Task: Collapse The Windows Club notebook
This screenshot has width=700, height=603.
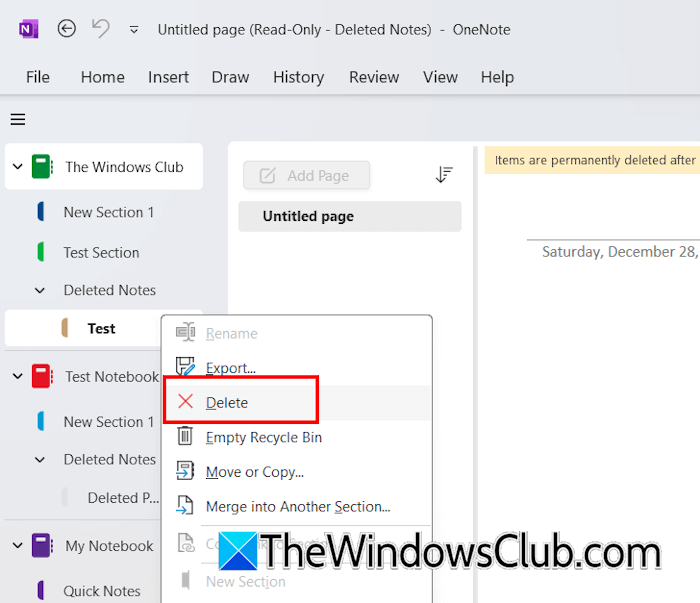Action: point(17,167)
